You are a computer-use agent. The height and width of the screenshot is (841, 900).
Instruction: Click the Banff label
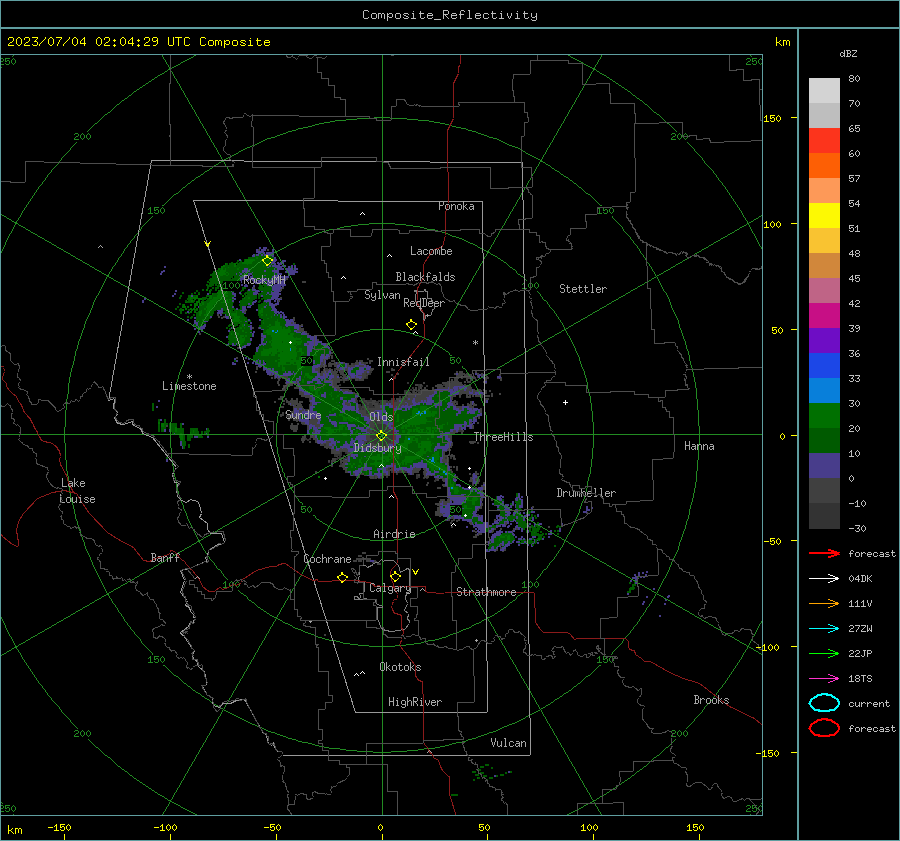coord(165,557)
